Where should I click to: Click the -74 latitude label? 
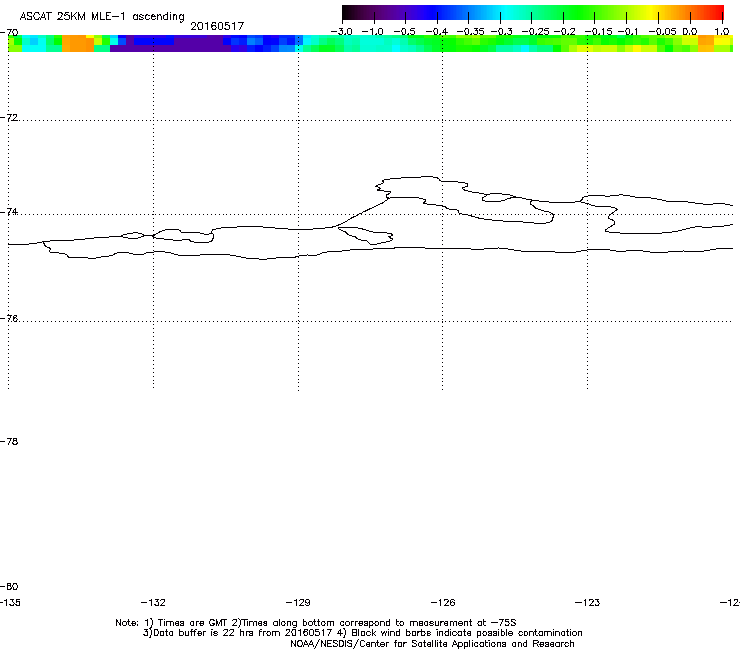point(9,211)
